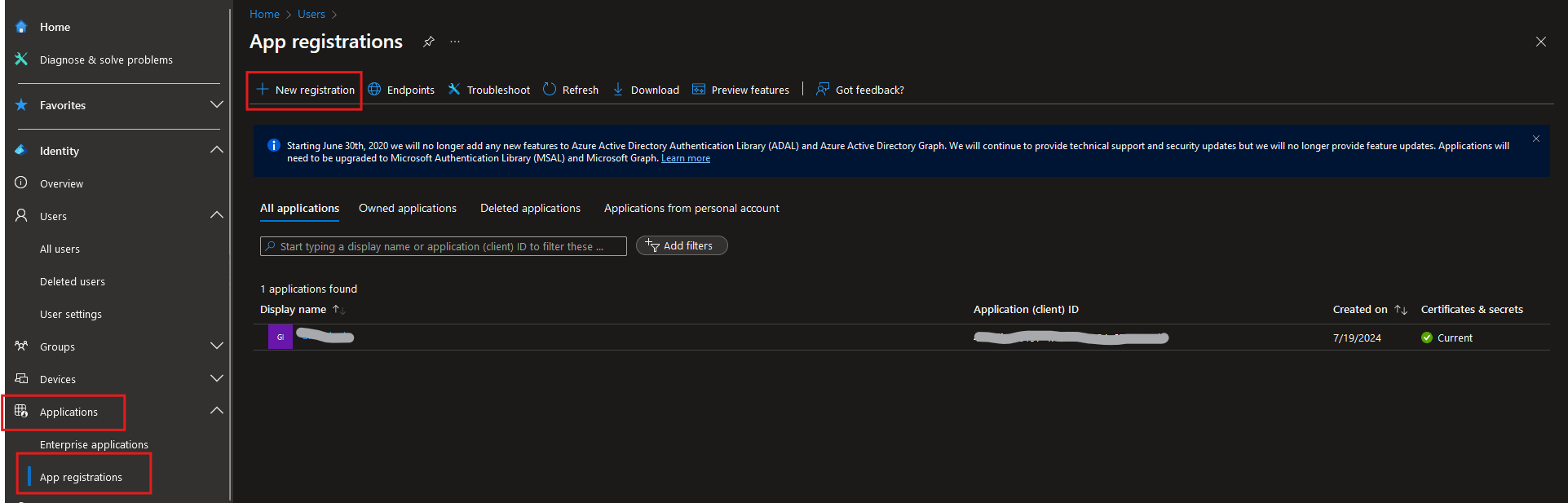Select App registrations in sidebar
This screenshot has height=503, width=1568.
click(81, 477)
